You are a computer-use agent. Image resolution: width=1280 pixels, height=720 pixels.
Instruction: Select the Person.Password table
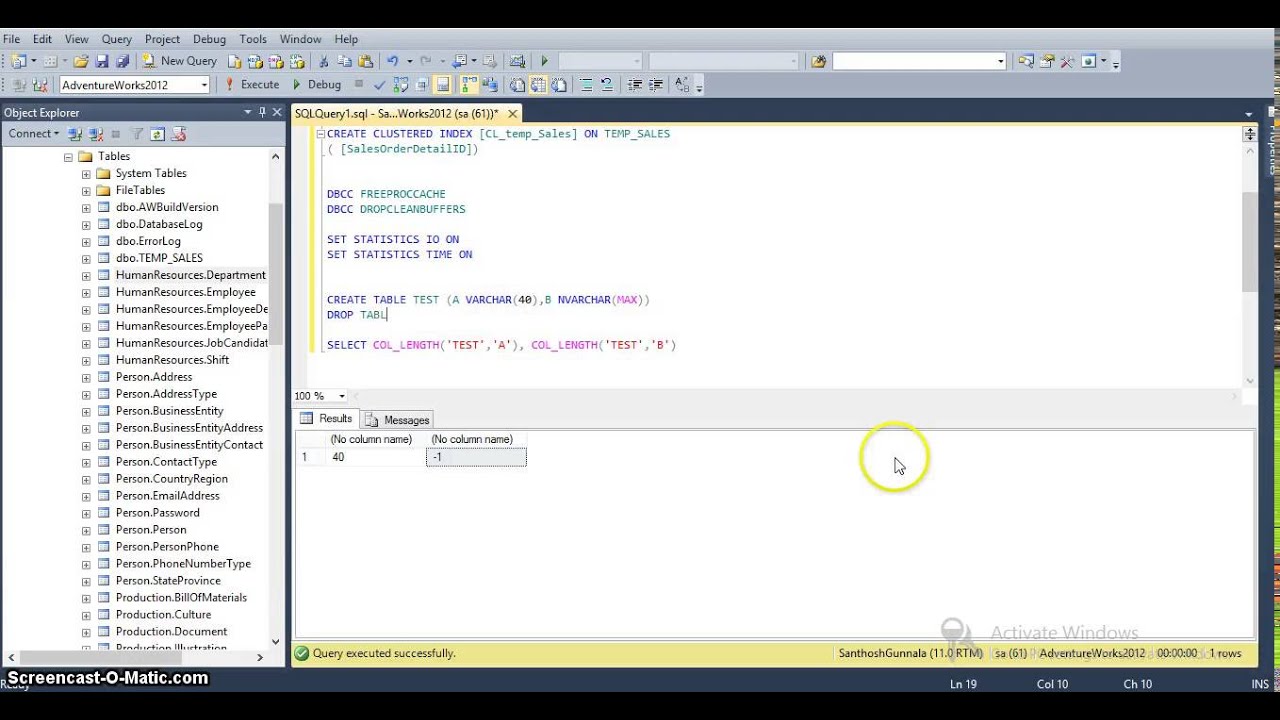[157, 513]
